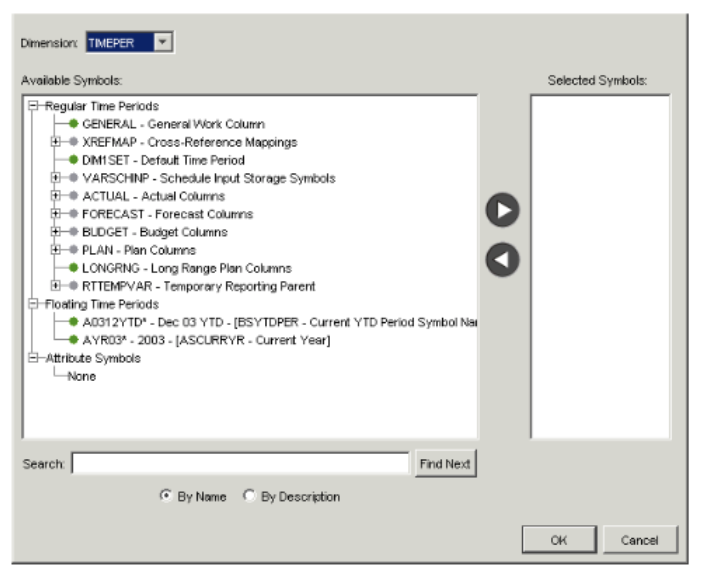The width and height of the screenshot is (724, 580).
Task: Click the Cancel button
Action: (640, 540)
